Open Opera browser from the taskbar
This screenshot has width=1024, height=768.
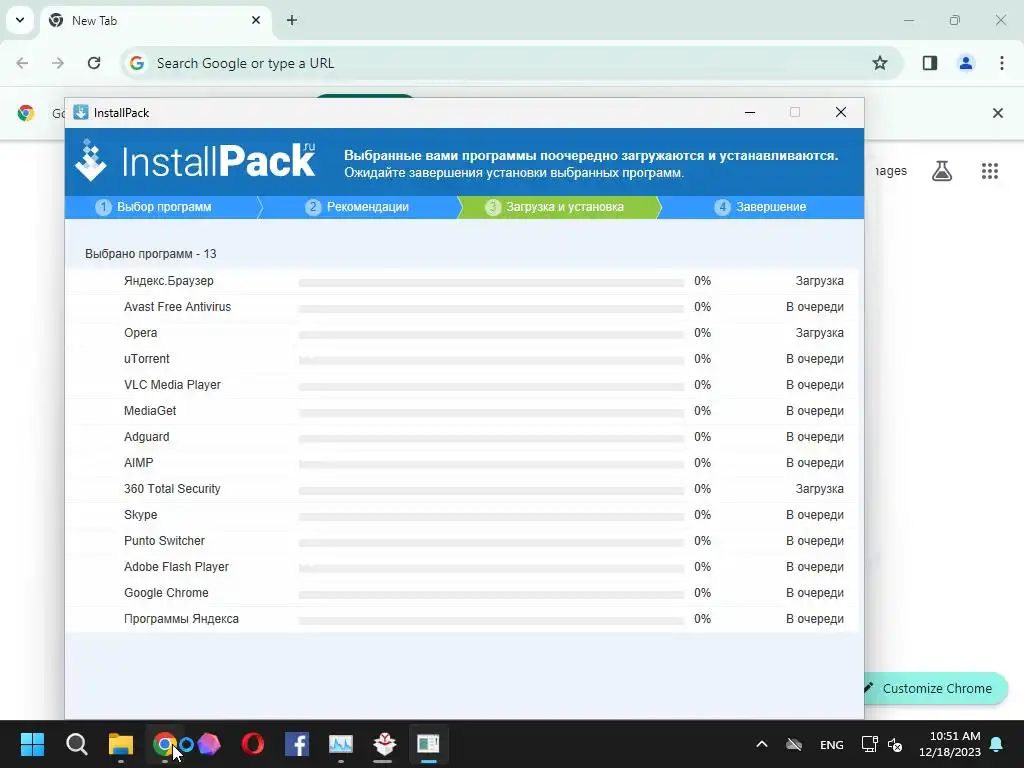point(253,744)
